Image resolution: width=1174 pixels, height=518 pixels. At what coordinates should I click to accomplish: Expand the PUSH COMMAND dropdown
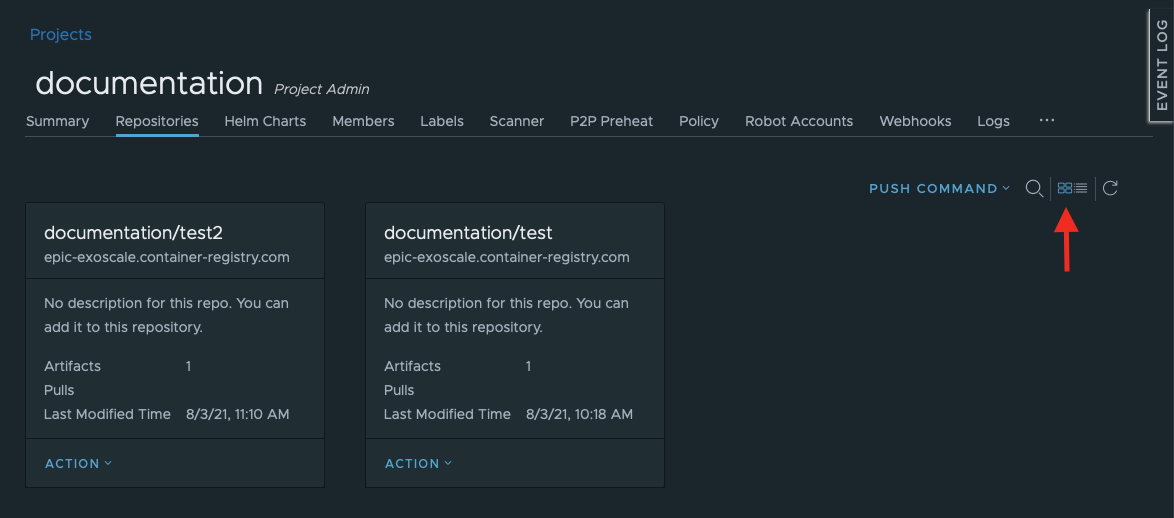(x=939, y=189)
